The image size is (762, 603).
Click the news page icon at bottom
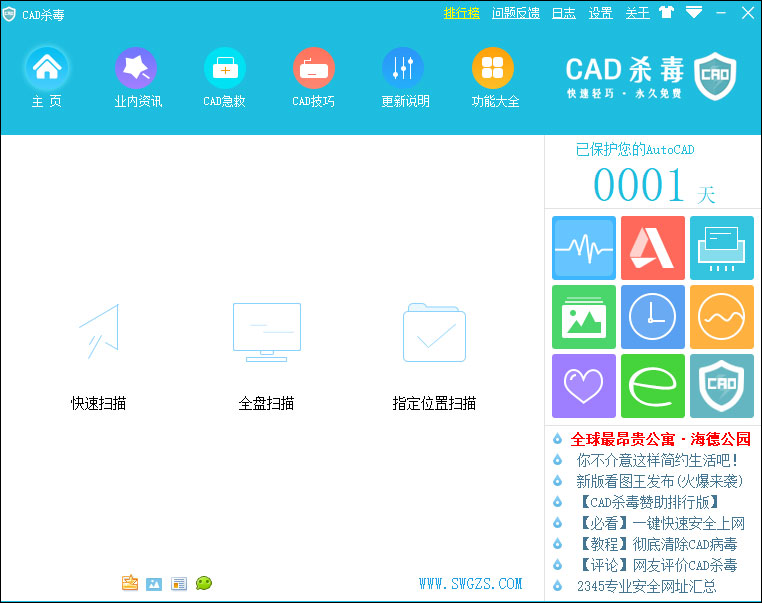[x=179, y=584]
